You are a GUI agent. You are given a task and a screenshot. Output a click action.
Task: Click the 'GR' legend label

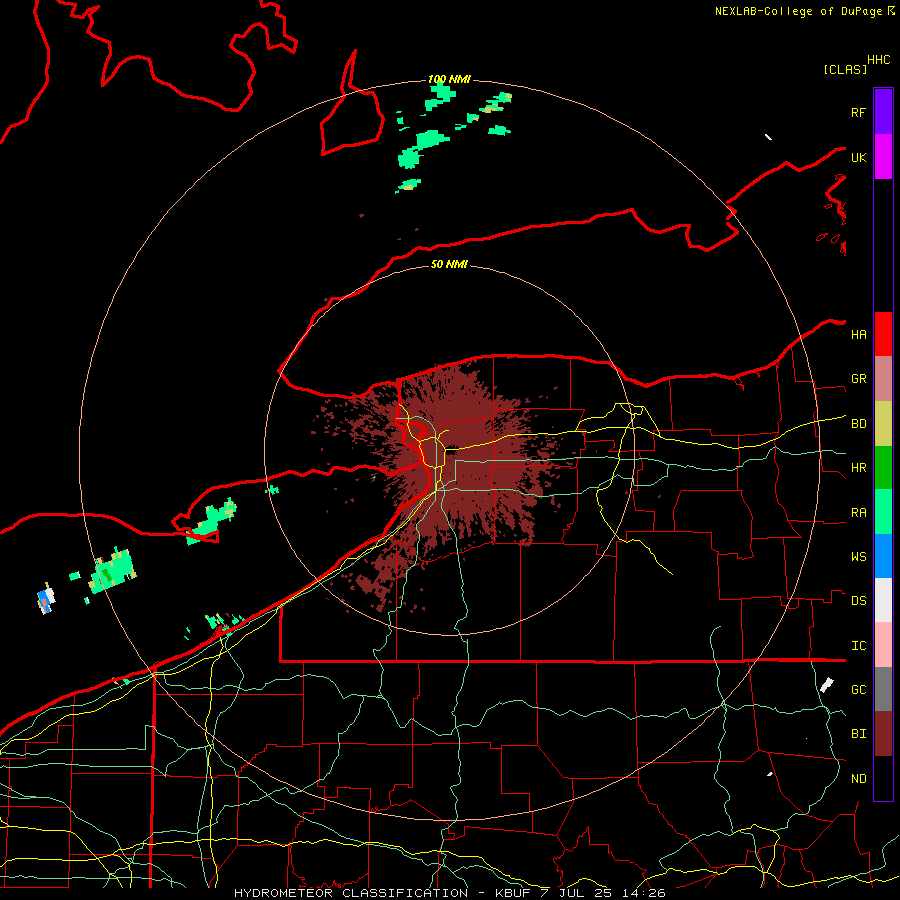858,379
